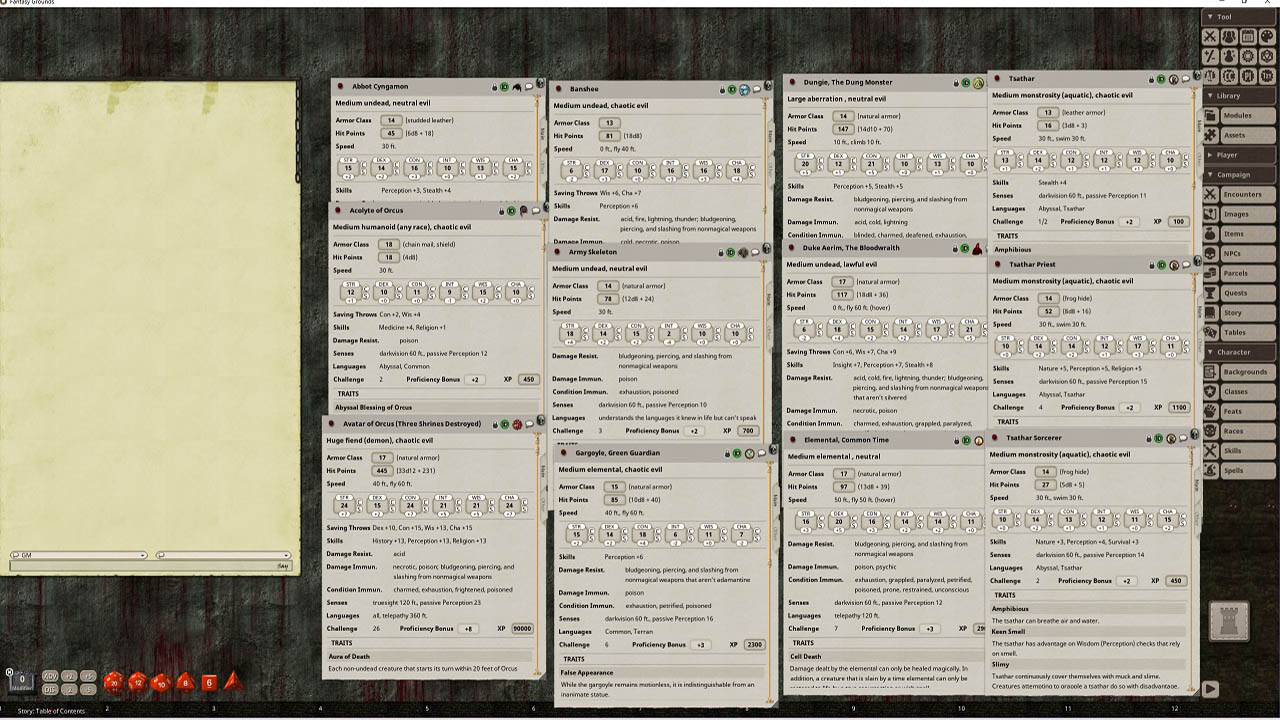Click the modifier stack box showing 0
The image size is (1280, 720).
(20, 680)
